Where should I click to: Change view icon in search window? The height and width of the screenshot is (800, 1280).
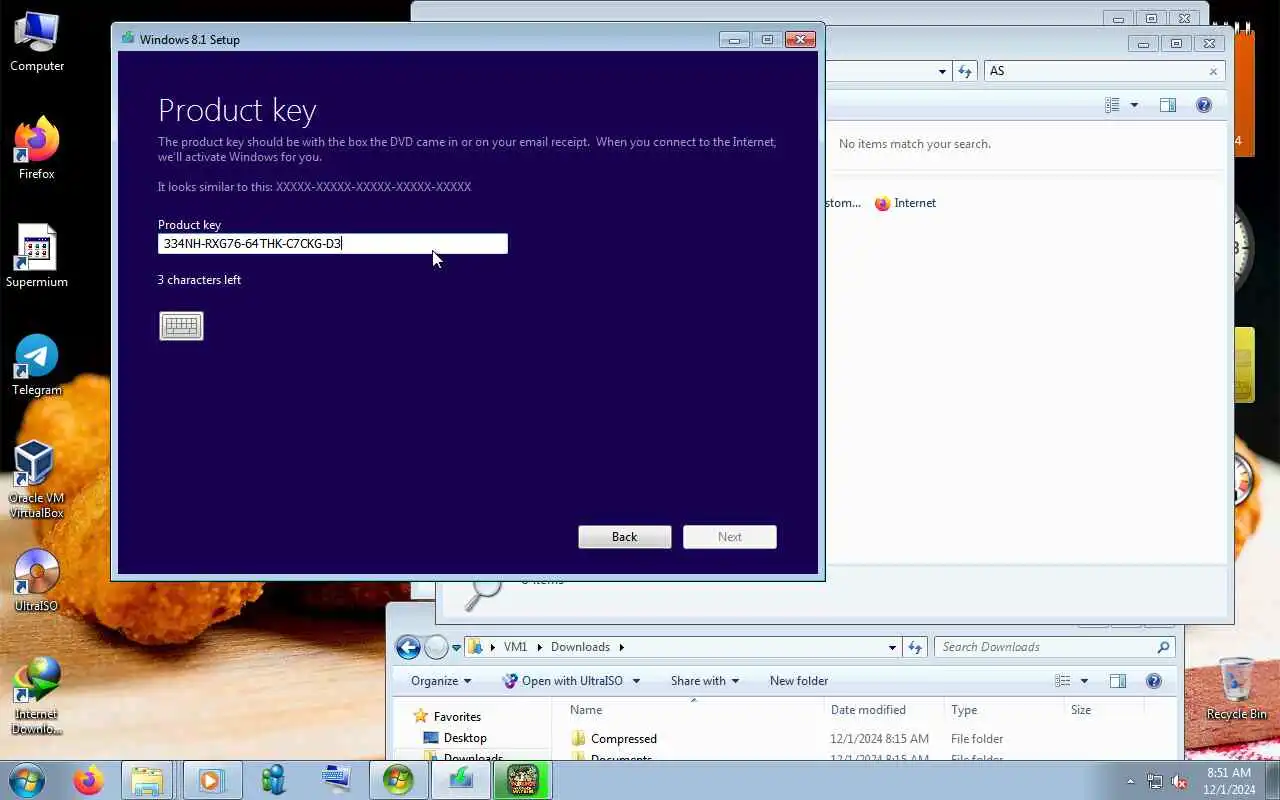pyautogui.click(x=1112, y=105)
